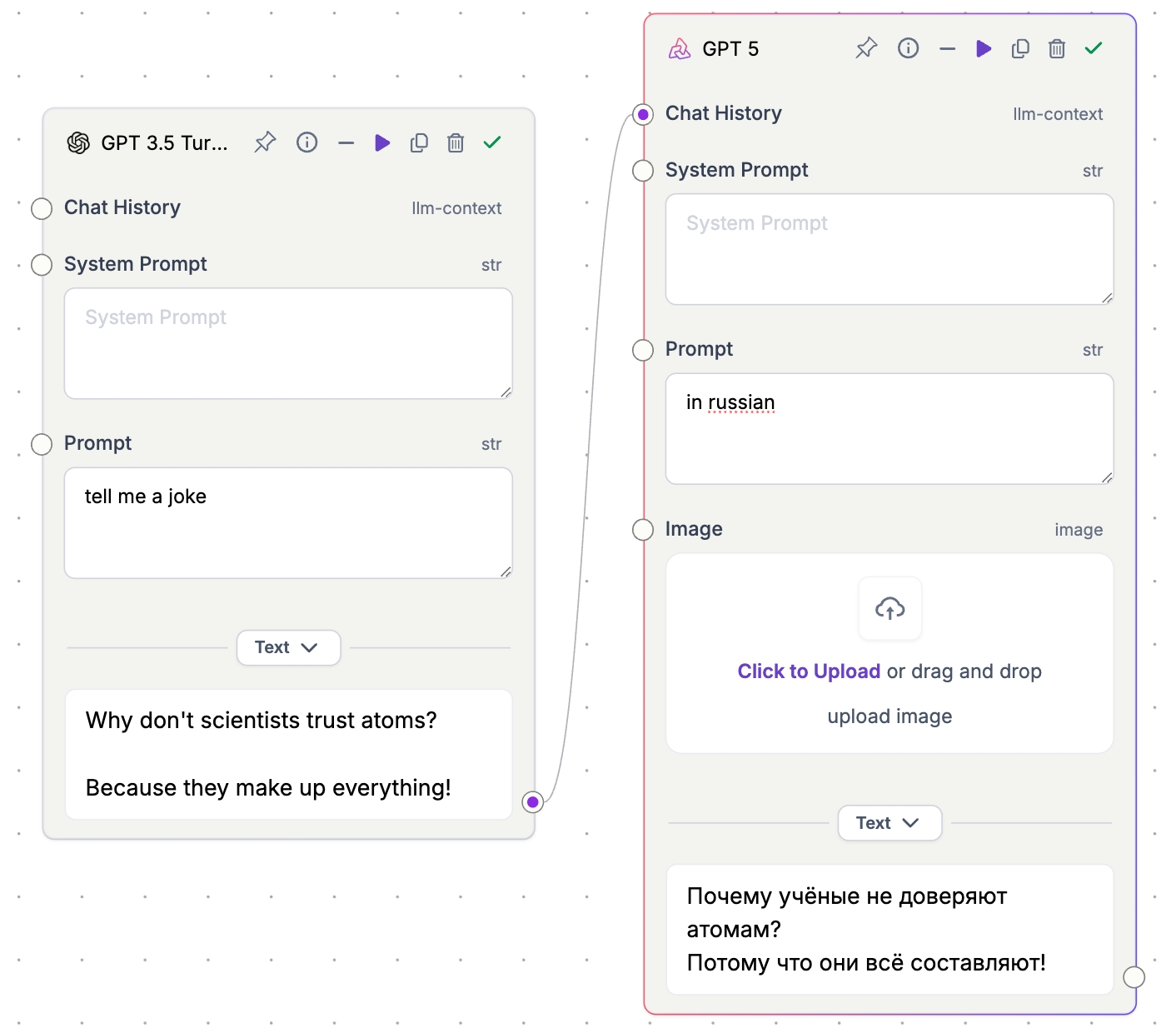This screenshot has width=1176, height=1033.
Task: Click the Prompt input port on GPT 3.5 node
Action: 42,444
